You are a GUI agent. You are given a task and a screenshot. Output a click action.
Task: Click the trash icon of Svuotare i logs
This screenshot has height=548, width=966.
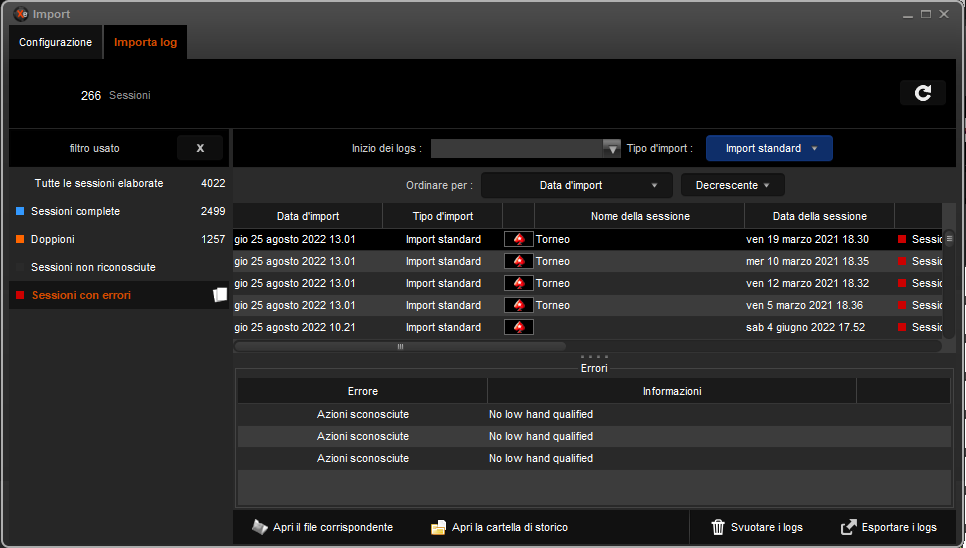(x=718, y=527)
